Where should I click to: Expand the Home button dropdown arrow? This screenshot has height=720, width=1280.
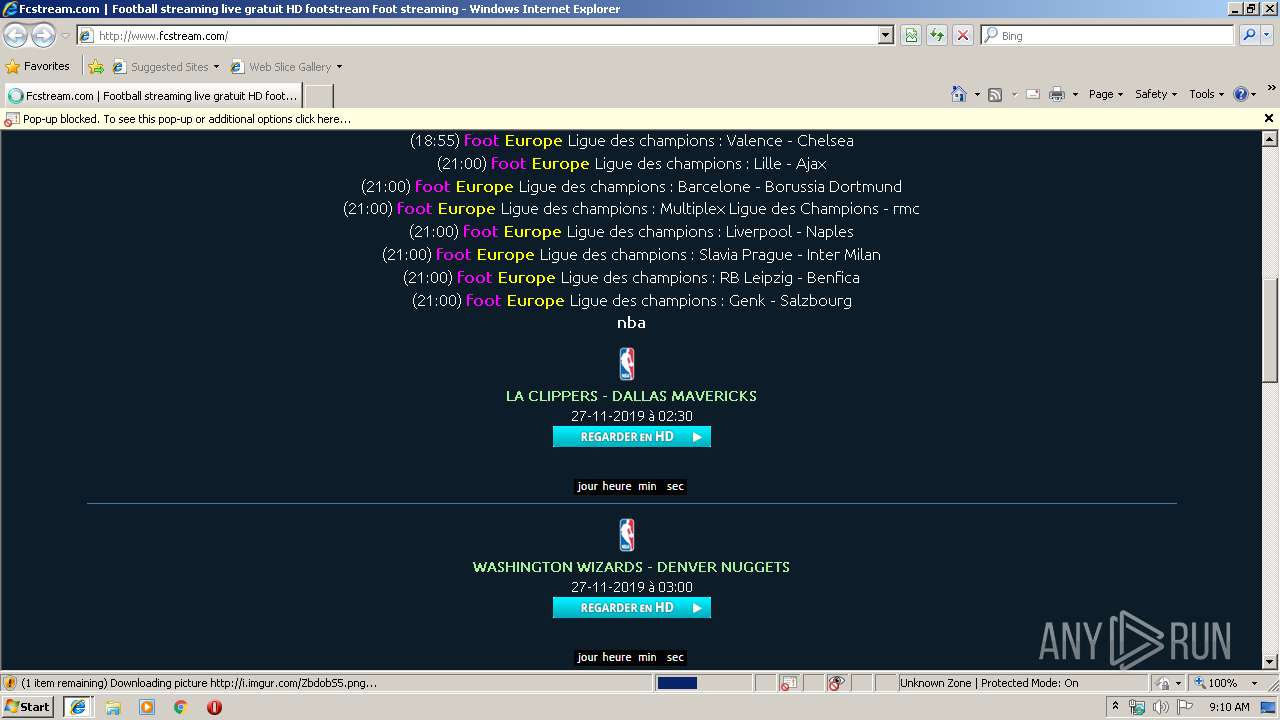tap(977, 94)
